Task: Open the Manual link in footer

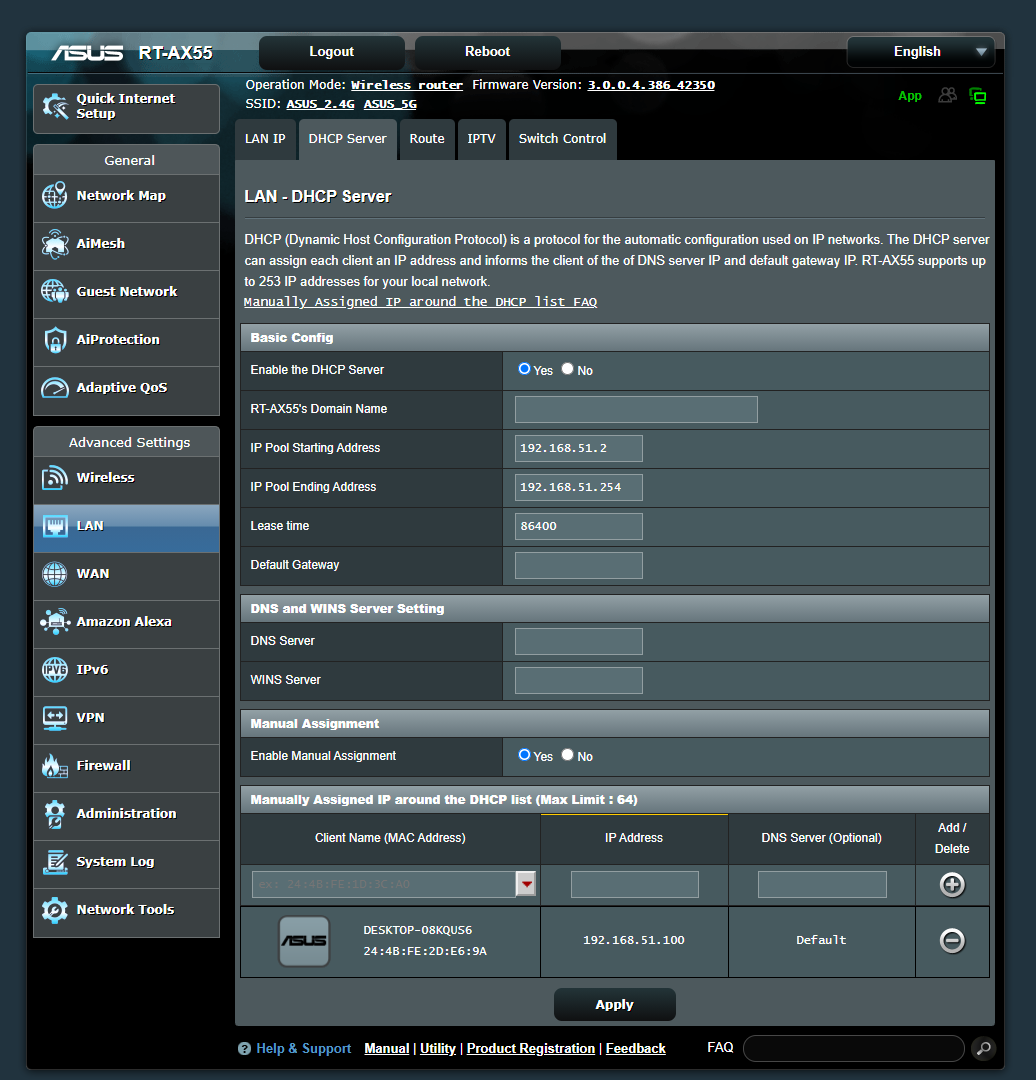Action: coord(386,1048)
